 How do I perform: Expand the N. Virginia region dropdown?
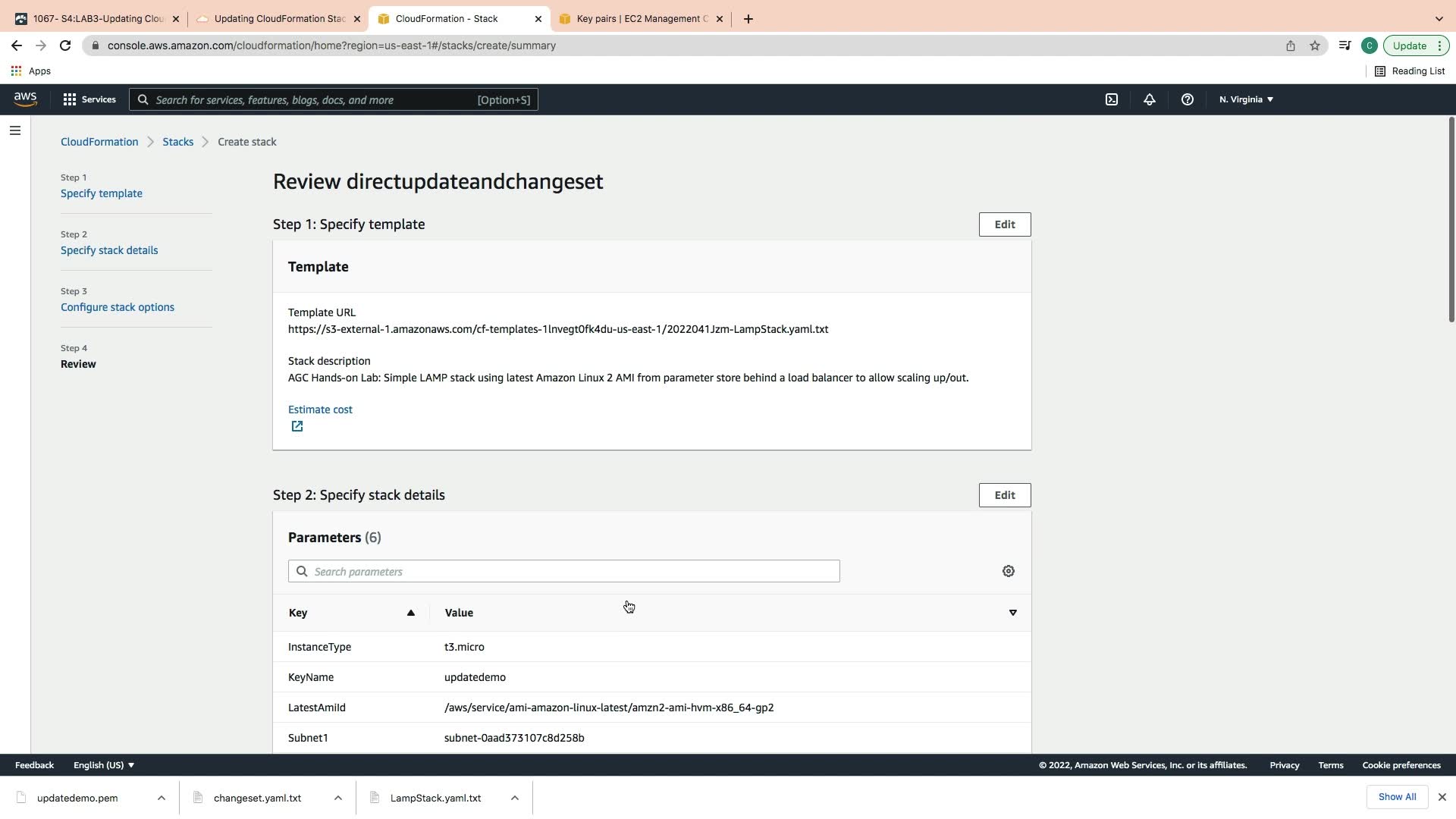1246,99
